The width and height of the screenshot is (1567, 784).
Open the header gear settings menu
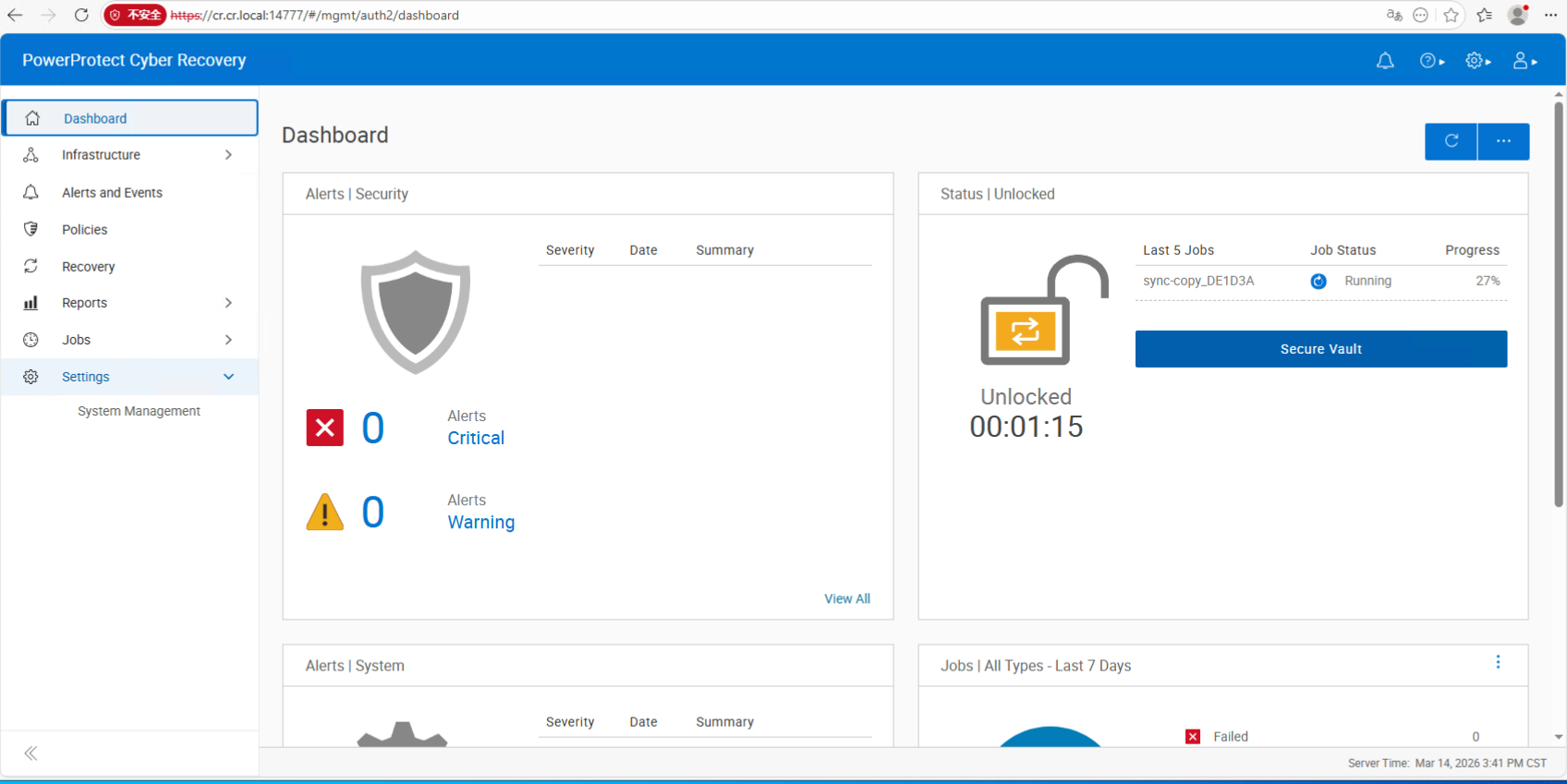point(1477,61)
